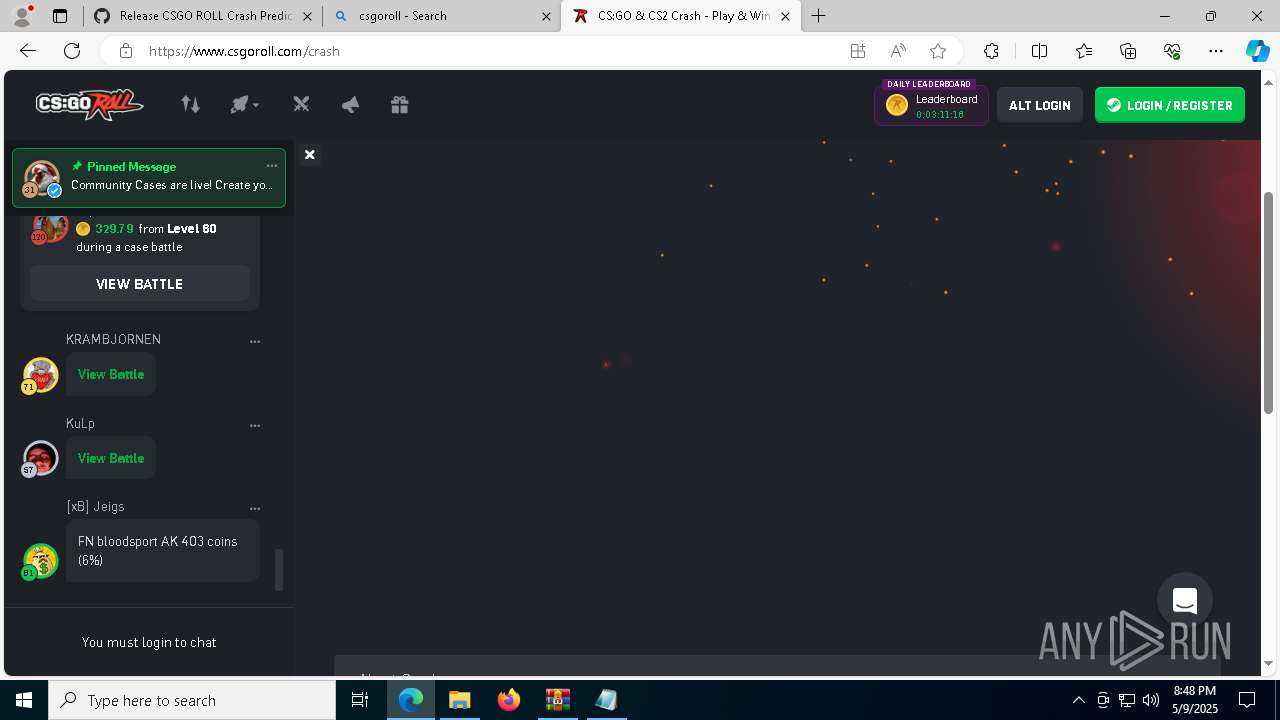Close the chat panel with X

(310, 154)
